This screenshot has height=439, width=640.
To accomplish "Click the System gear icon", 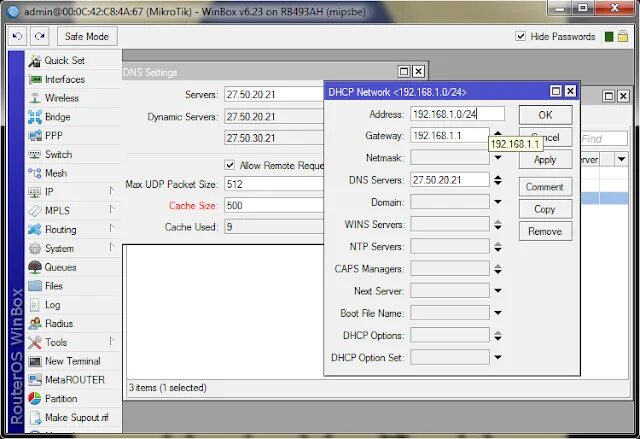I will (x=35, y=248).
